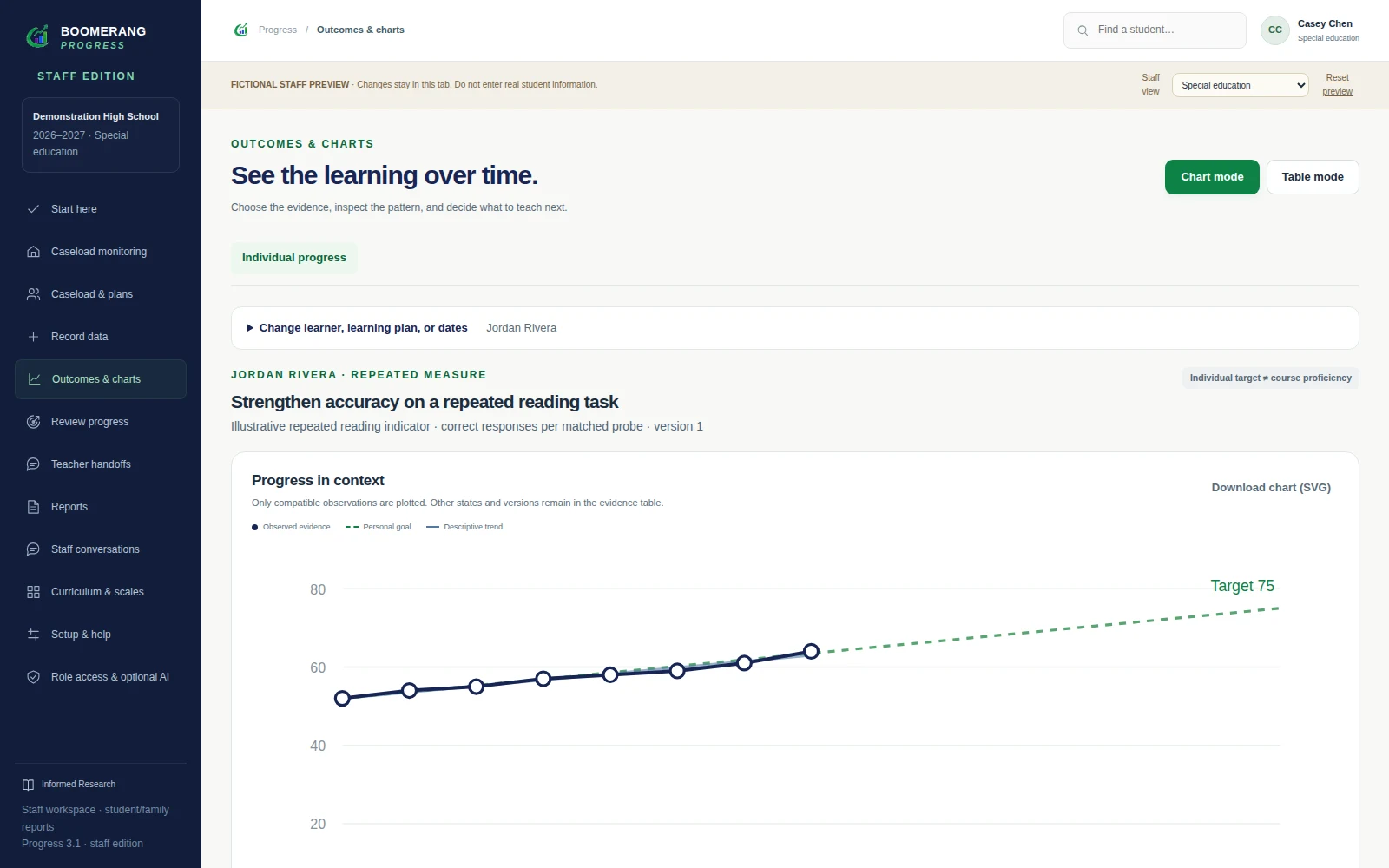The height and width of the screenshot is (868, 1389).
Task: Switch to Table mode
Action: [x=1313, y=177]
